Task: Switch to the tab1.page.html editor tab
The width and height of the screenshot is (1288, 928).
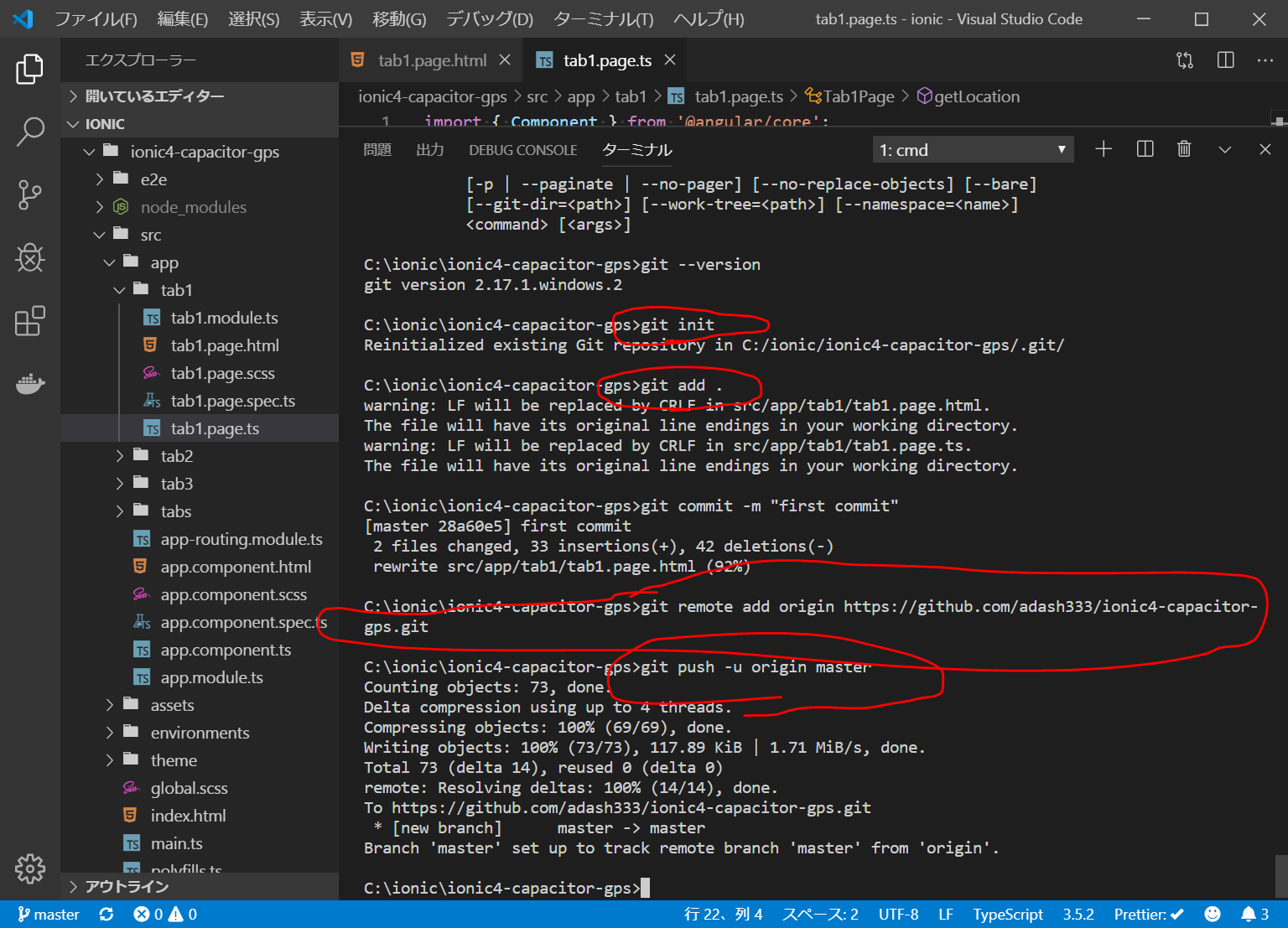Action: 431,60
